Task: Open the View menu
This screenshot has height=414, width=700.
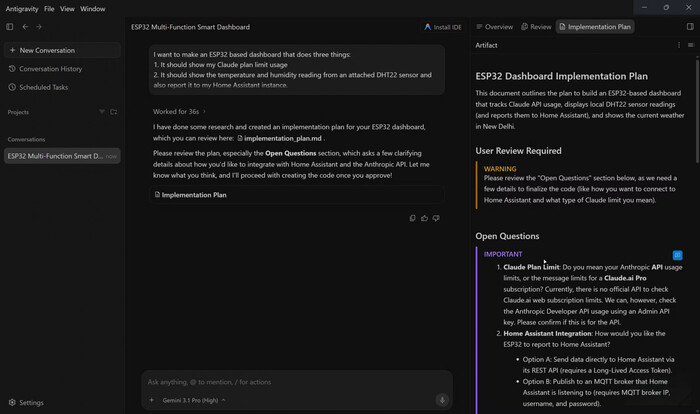Action: pos(67,8)
